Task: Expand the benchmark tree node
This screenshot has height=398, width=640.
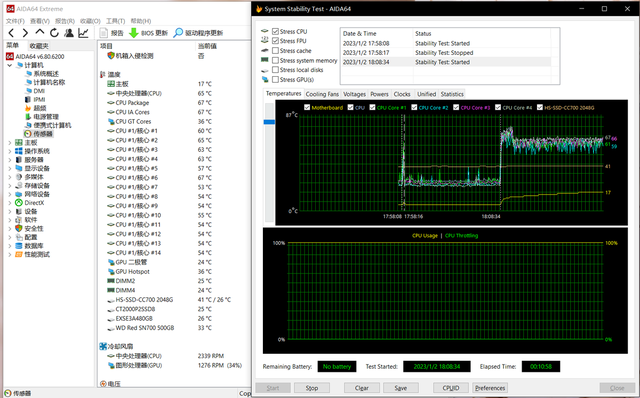Action: click(x=10, y=254)
